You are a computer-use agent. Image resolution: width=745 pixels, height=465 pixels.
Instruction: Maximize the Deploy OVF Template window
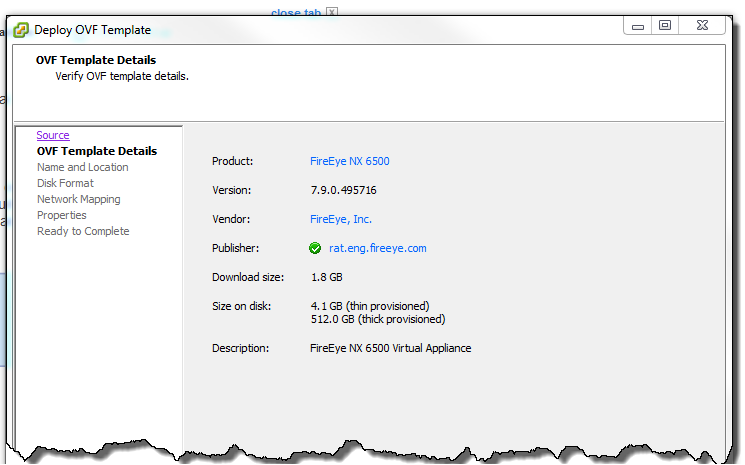pos(665,25)
